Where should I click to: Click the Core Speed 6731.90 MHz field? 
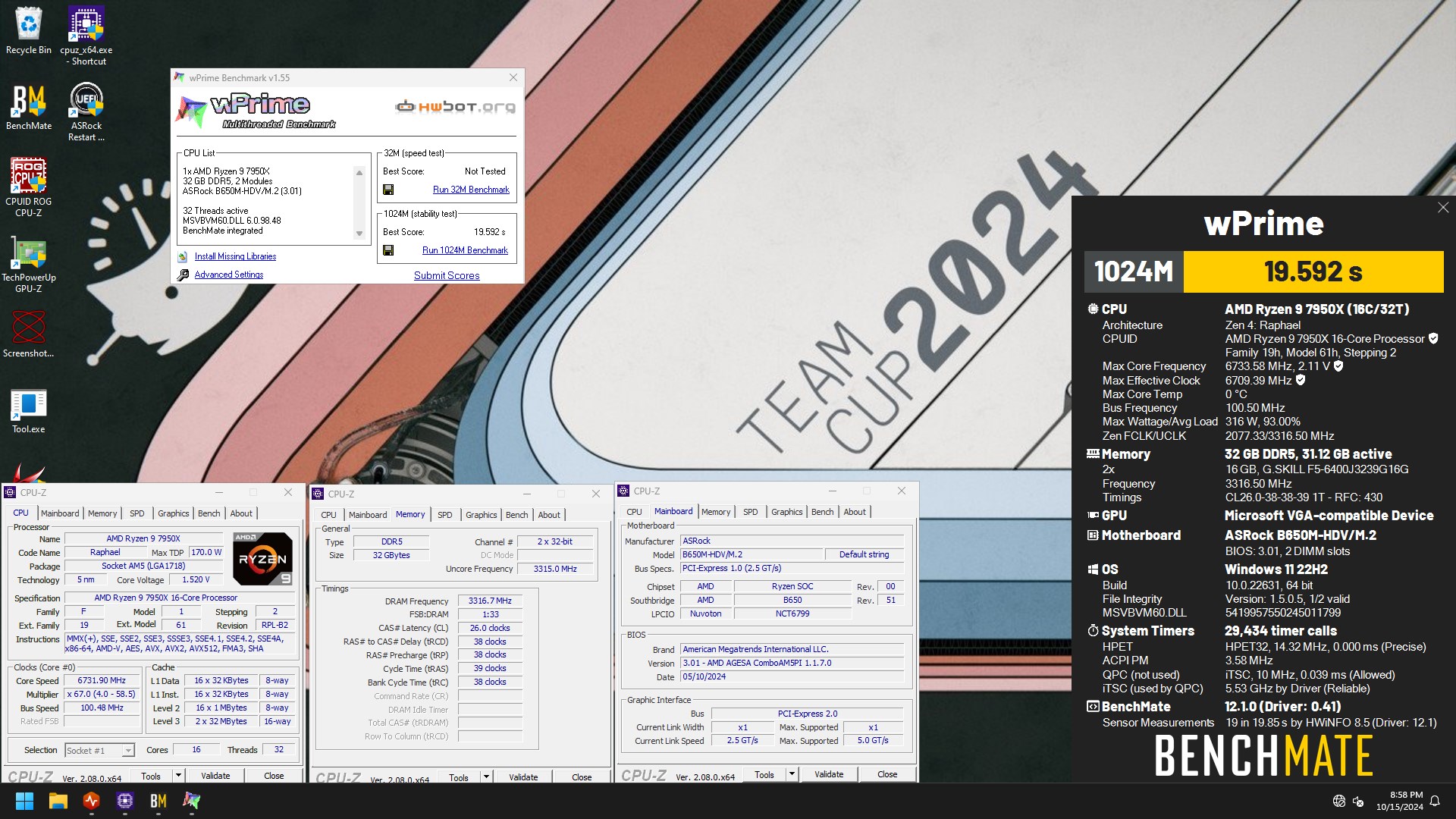pyautogui.click(x=102, y=680)
